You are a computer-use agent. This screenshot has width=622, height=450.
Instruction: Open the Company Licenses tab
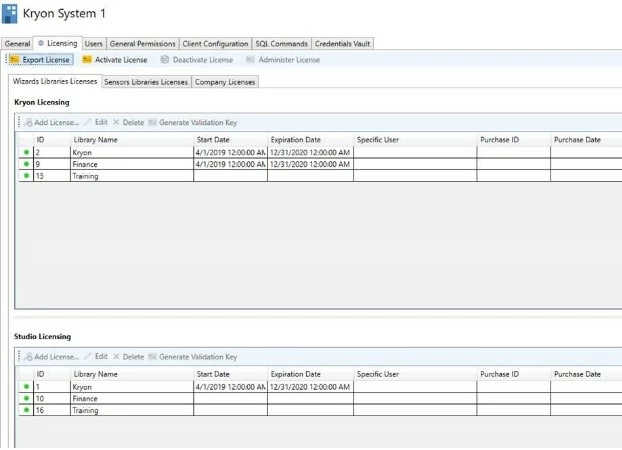[x=225, y=82]
